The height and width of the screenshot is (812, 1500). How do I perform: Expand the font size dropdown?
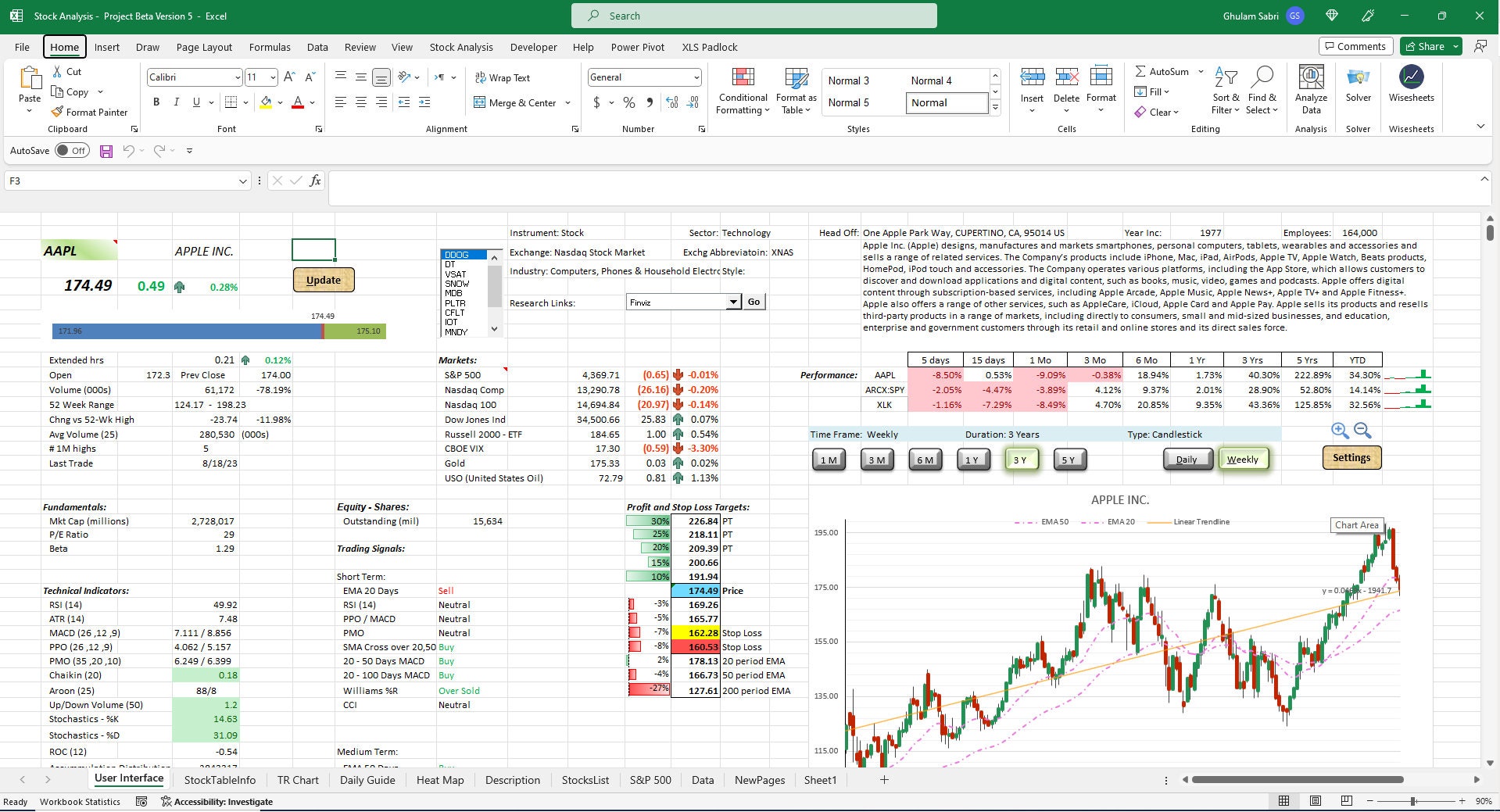pos(271,77)
